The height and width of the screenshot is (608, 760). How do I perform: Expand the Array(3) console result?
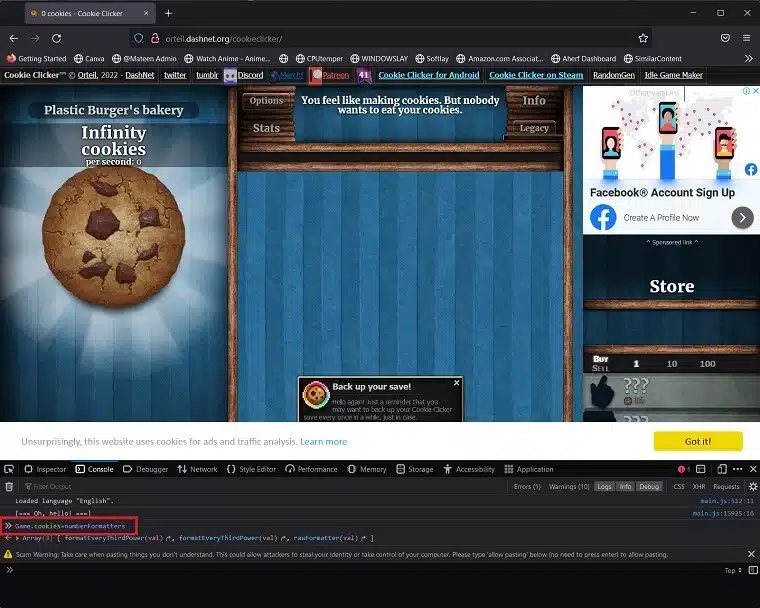17,538
